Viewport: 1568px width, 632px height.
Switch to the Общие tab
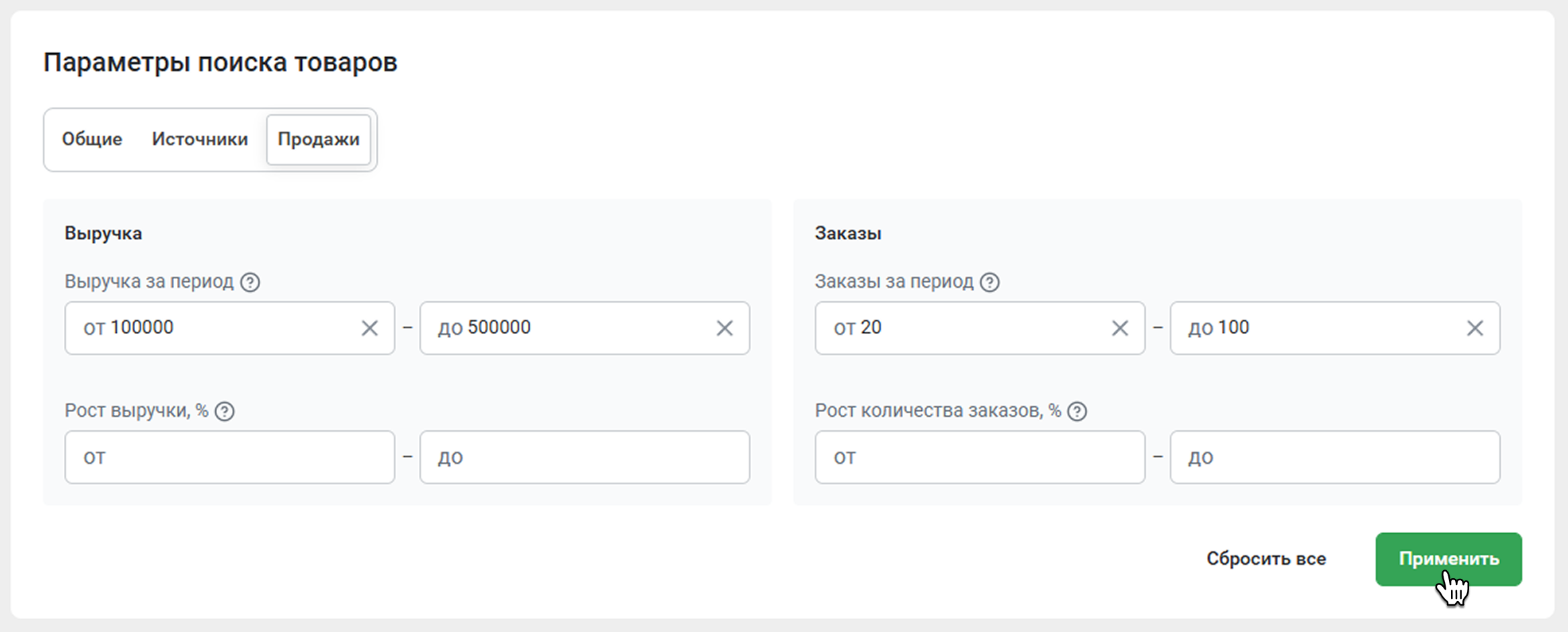click(92, 139)
